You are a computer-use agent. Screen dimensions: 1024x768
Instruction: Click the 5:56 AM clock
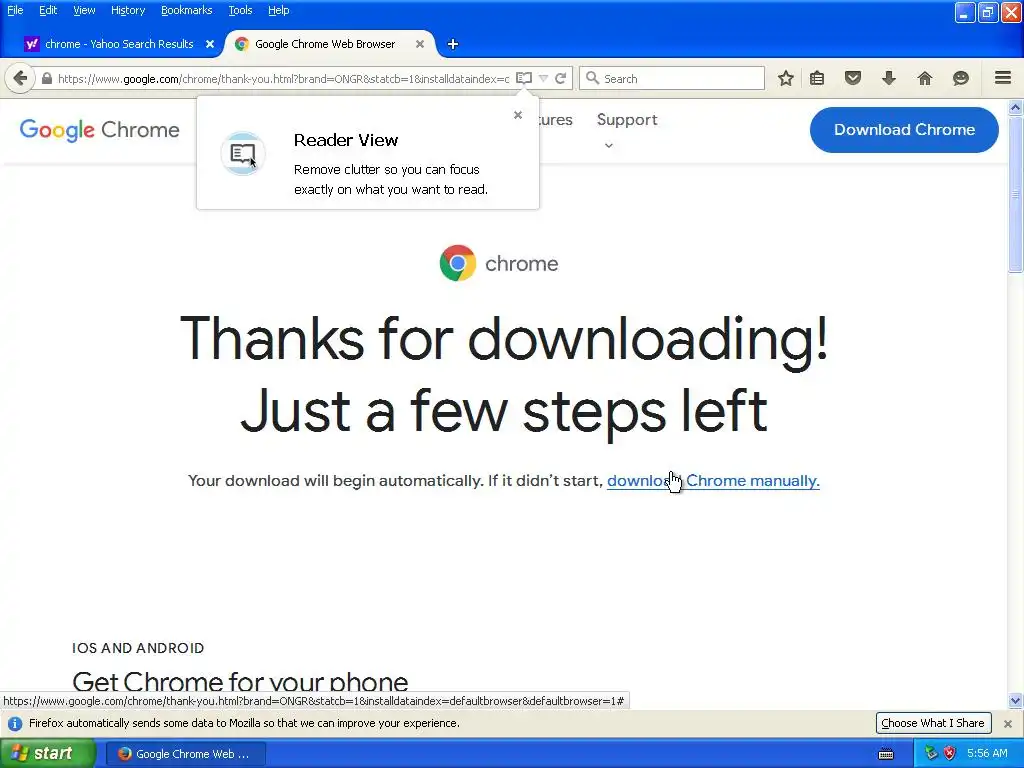tap(987, 754)
